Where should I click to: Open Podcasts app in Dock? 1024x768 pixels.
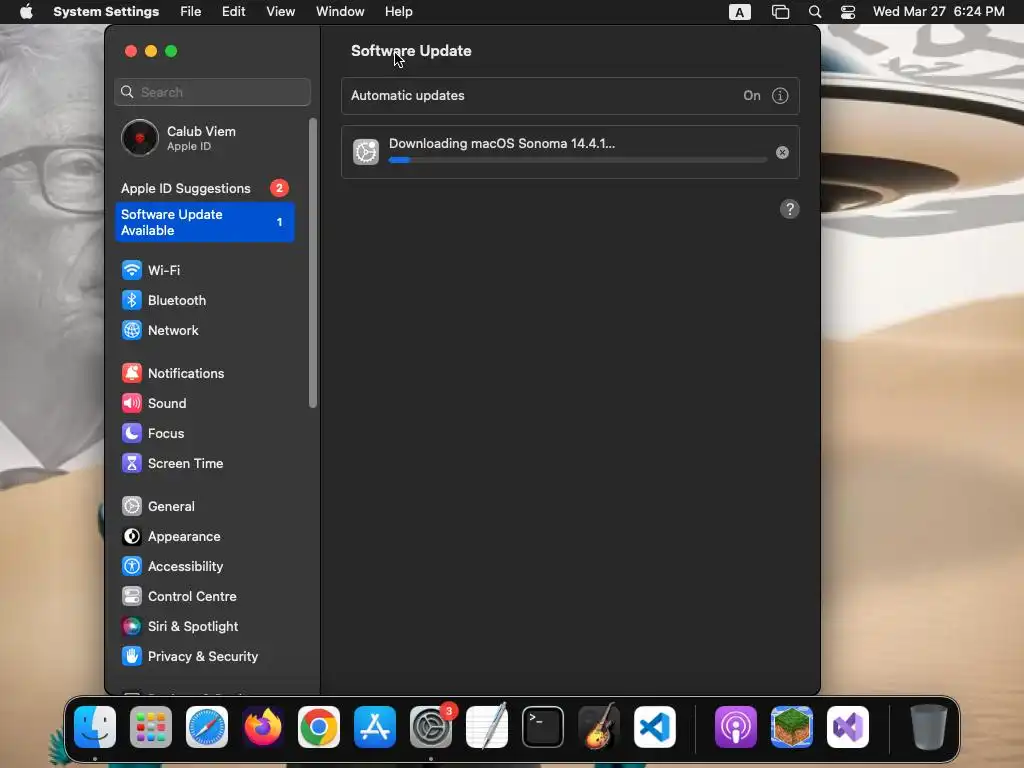tap(736, 727)
